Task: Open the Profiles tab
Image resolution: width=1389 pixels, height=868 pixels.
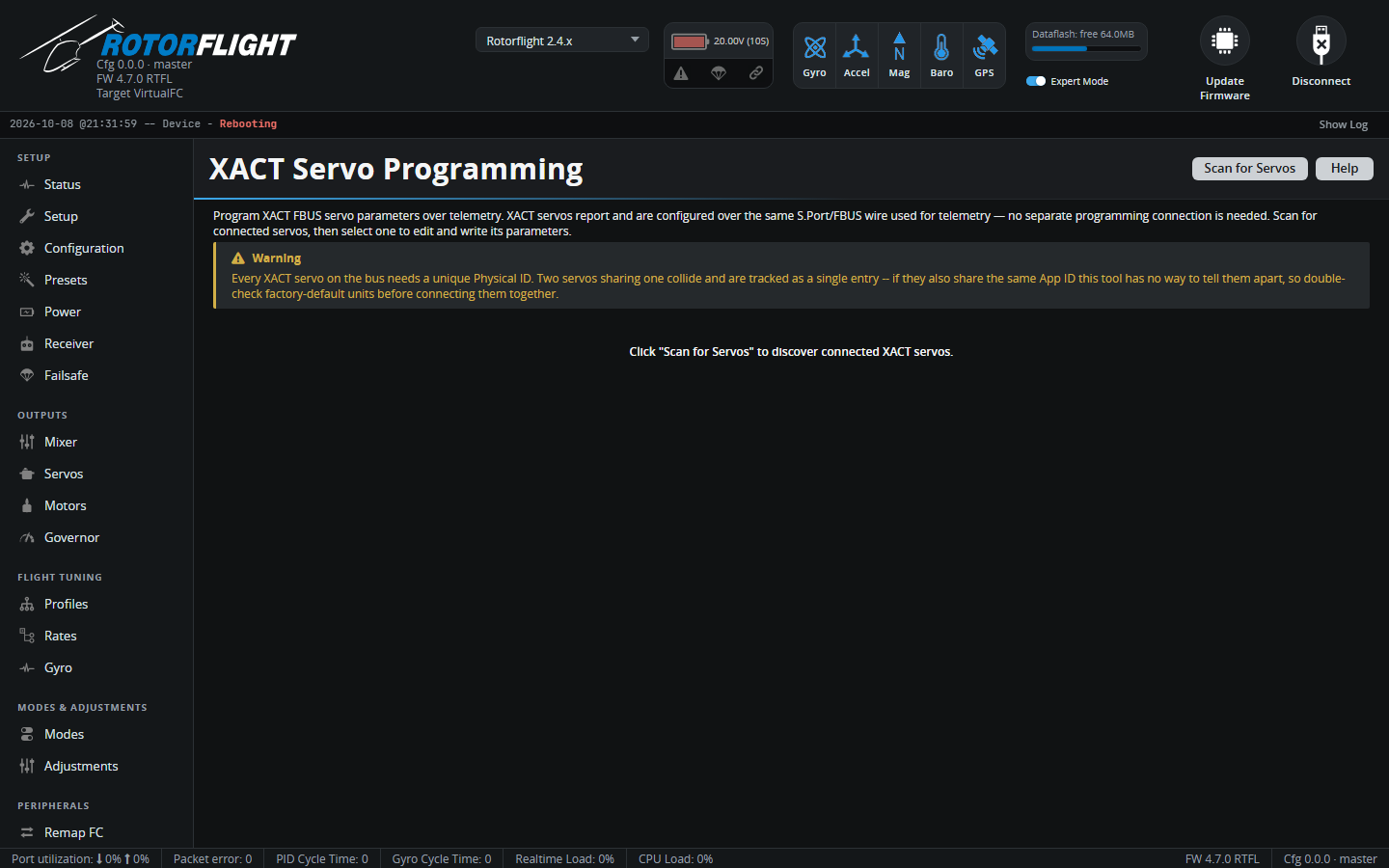Action: (x=96, y=604)
